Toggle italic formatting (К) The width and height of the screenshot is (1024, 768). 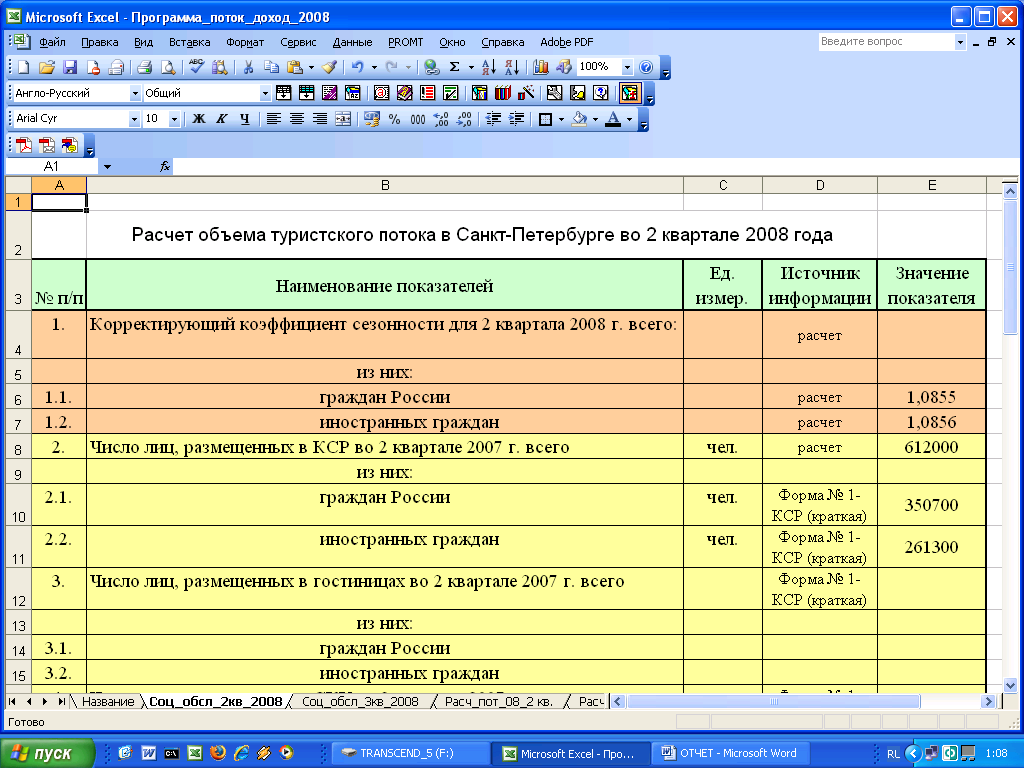point(221,119)
